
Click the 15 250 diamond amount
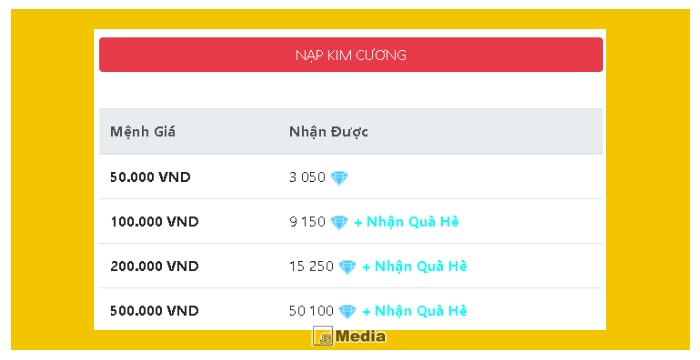[x=311, y=266]
